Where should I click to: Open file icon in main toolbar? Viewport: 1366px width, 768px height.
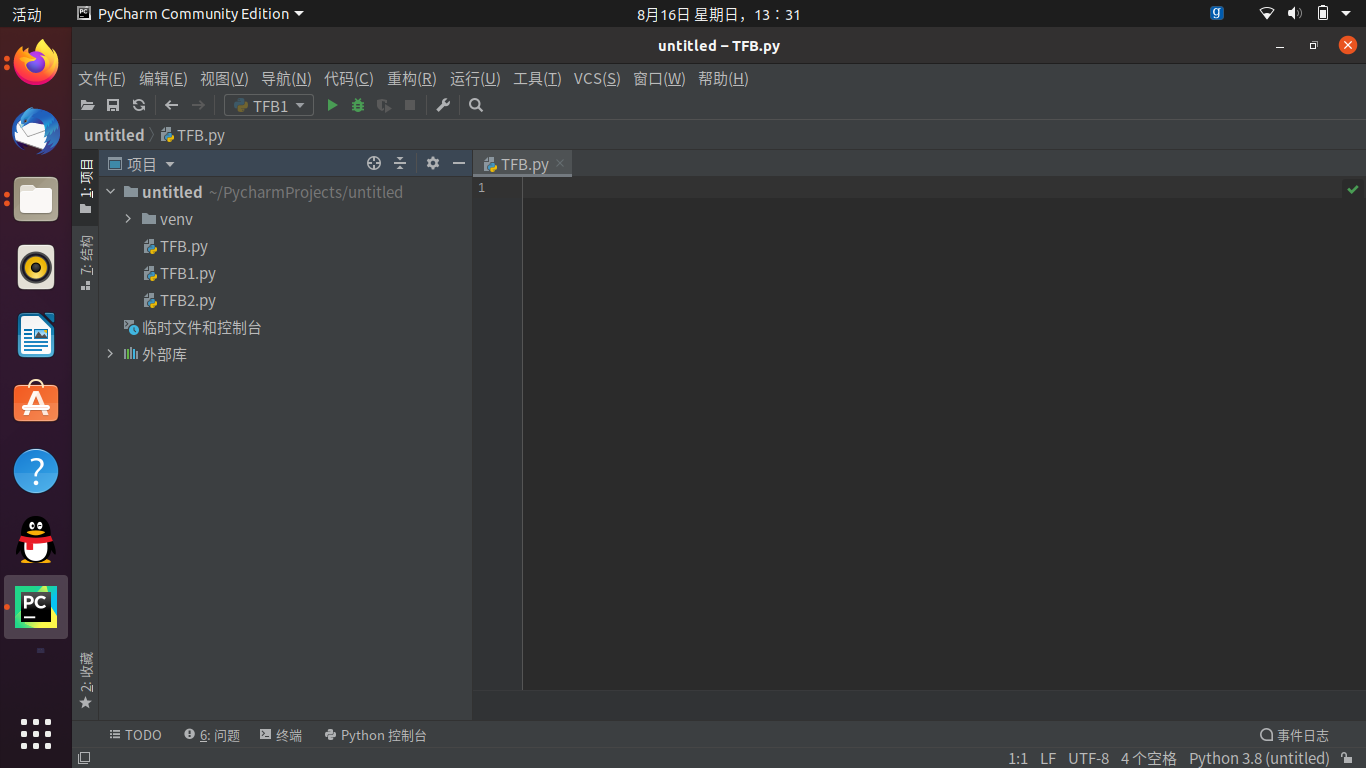(87, 105)
